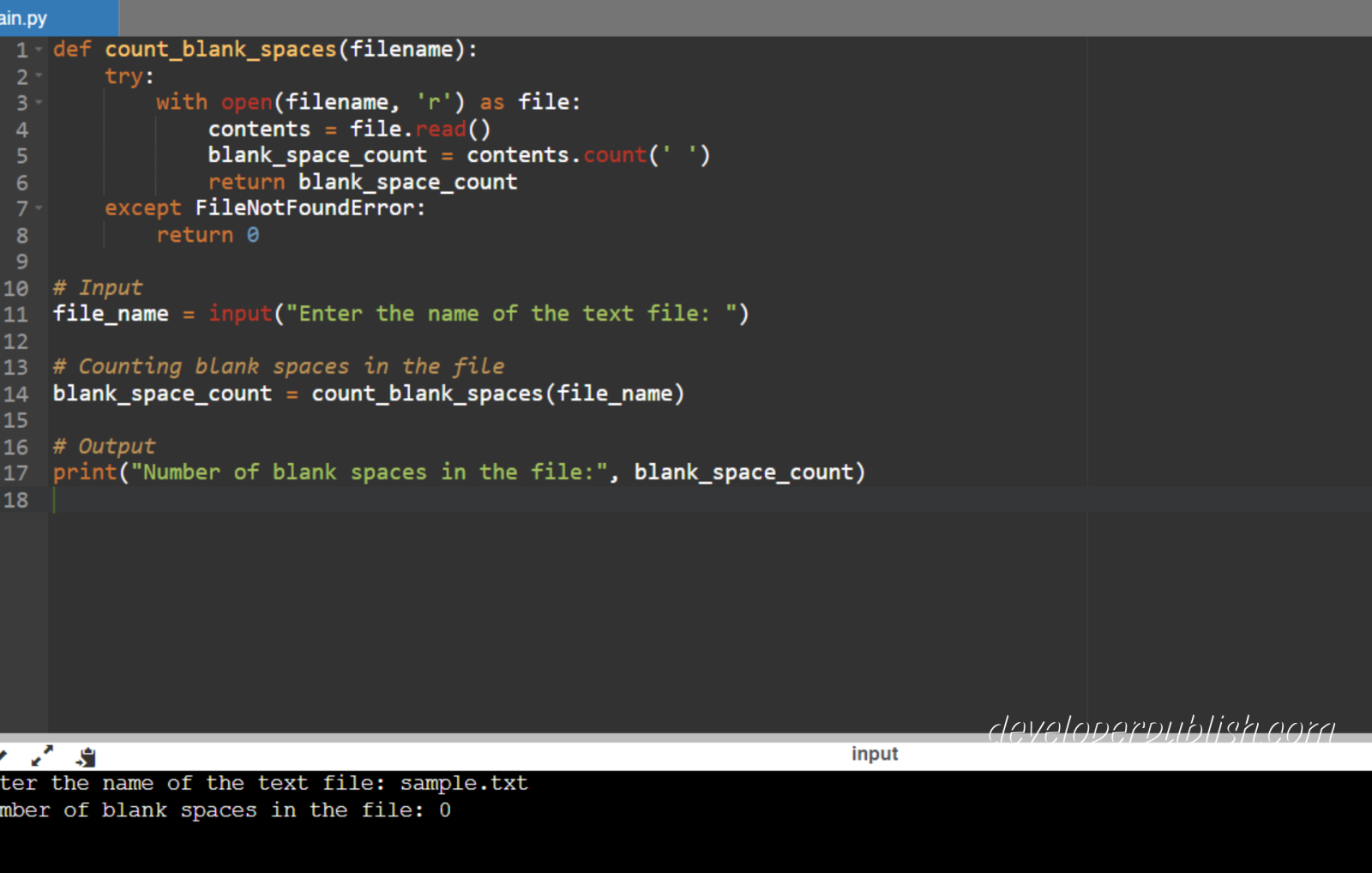Click the # Output comment on line 16
The width and height of the screenshot is (1372, 873).
pos(103,445)
